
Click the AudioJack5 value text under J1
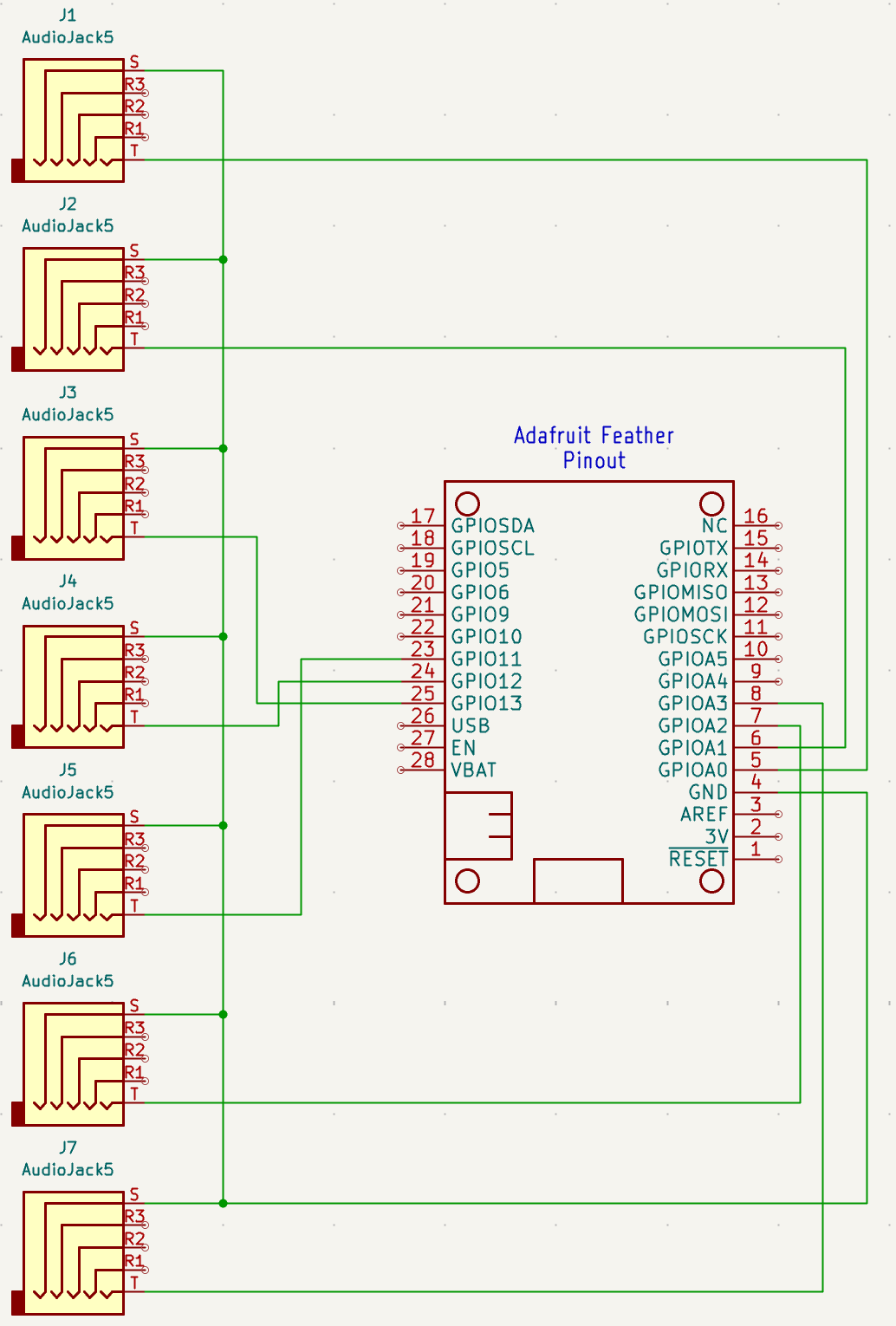tap(68, 37)
